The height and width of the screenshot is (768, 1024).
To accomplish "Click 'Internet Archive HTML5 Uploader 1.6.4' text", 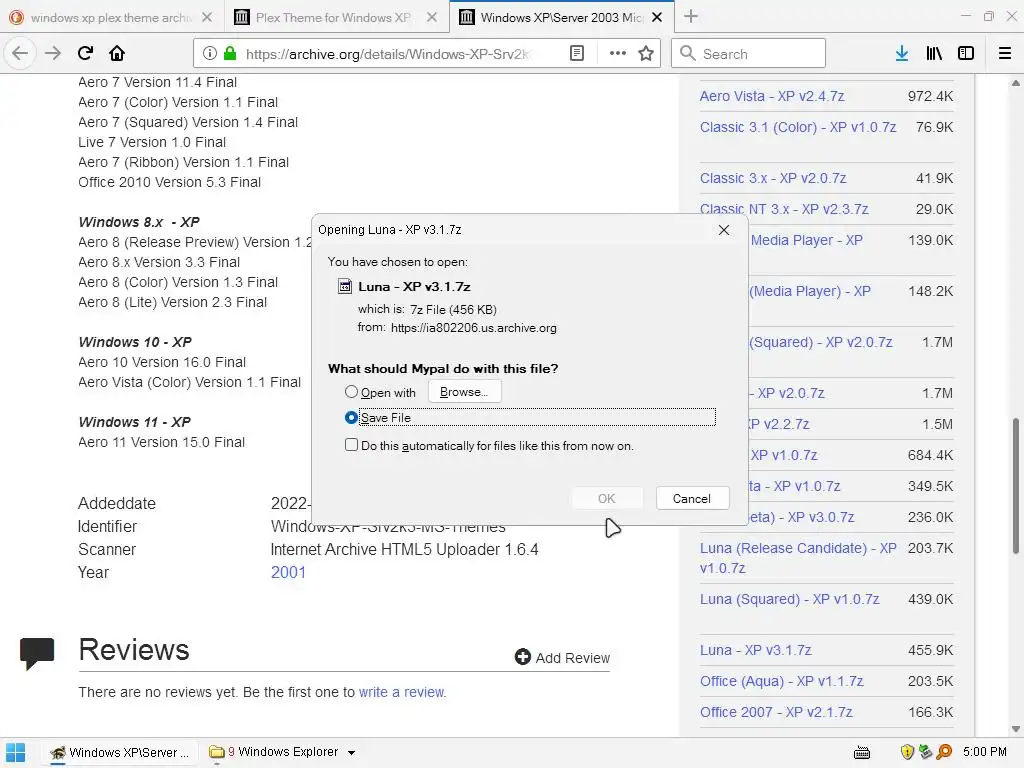I will click(x=404, y=549).
